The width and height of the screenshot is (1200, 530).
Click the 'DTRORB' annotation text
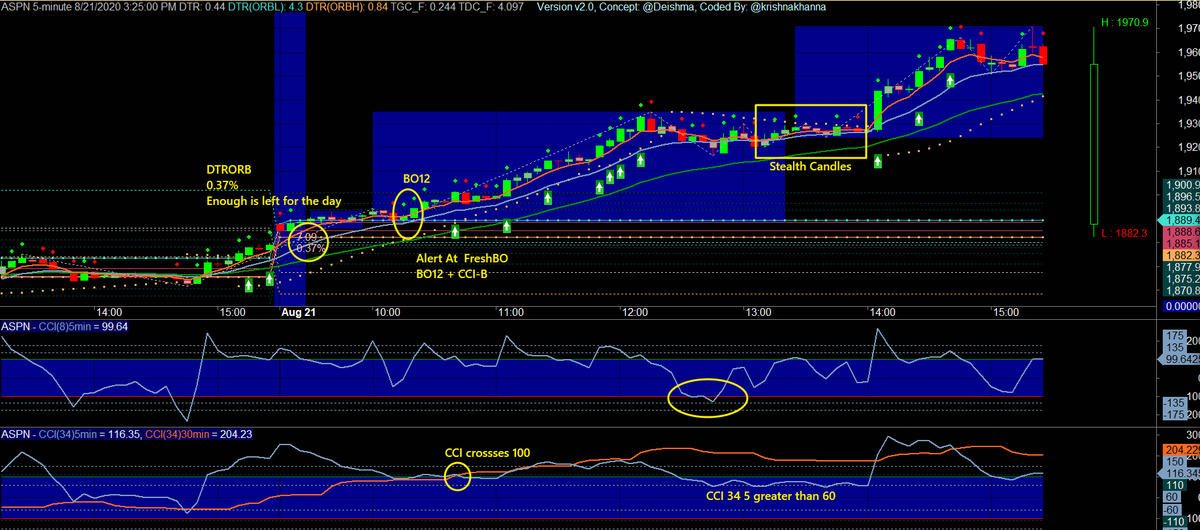point(231,170)
